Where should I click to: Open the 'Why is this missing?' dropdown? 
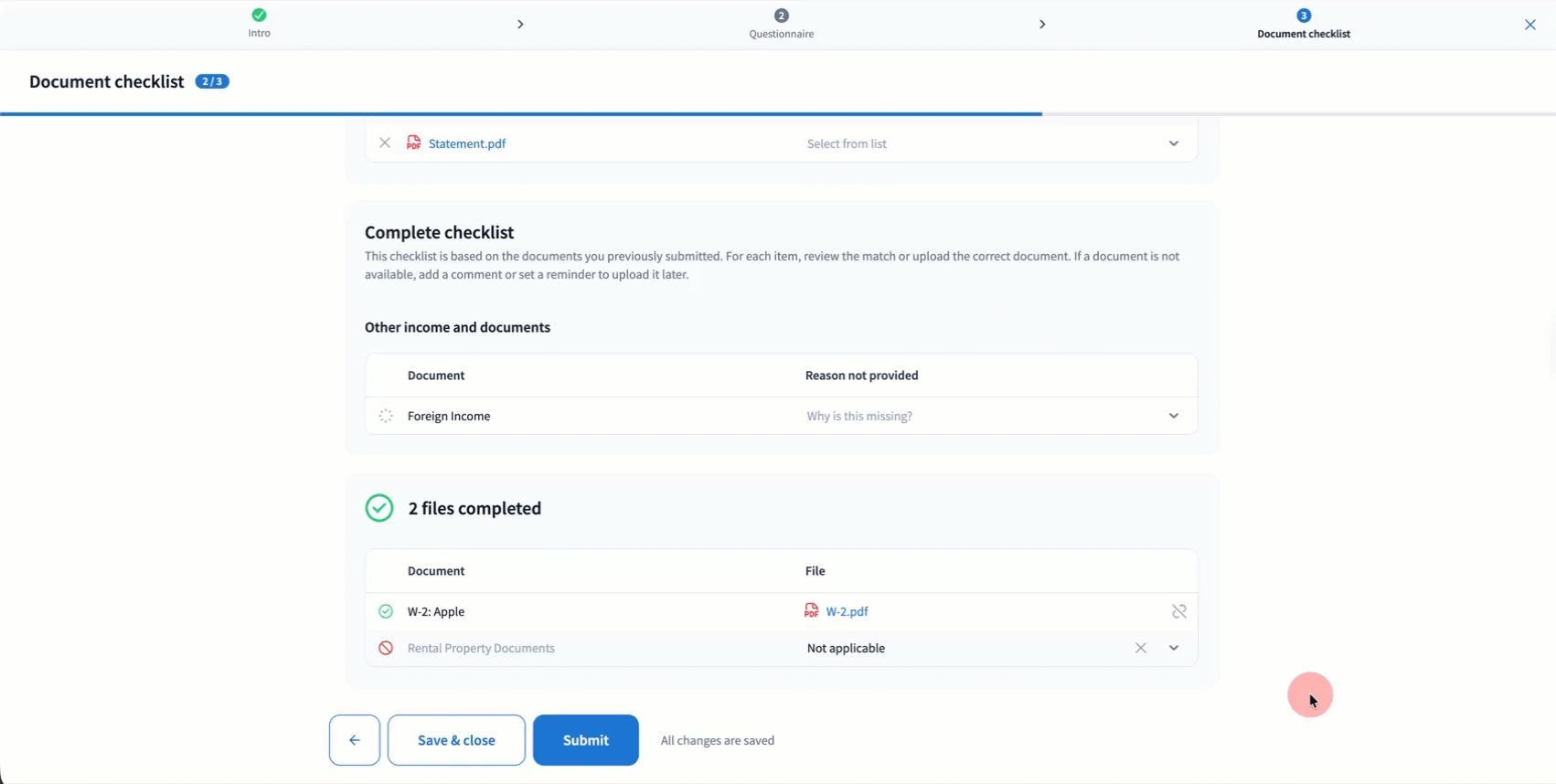click(x=992, y=416)
